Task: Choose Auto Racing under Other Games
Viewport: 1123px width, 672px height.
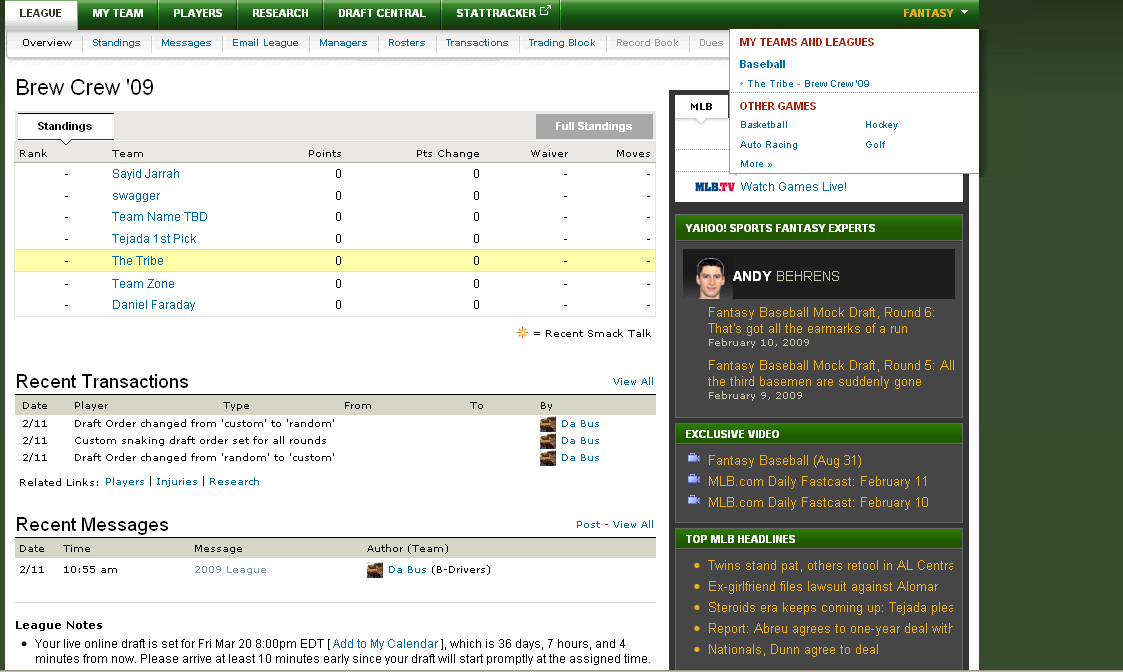Action: pyautogui.click(x=768, y=145)
